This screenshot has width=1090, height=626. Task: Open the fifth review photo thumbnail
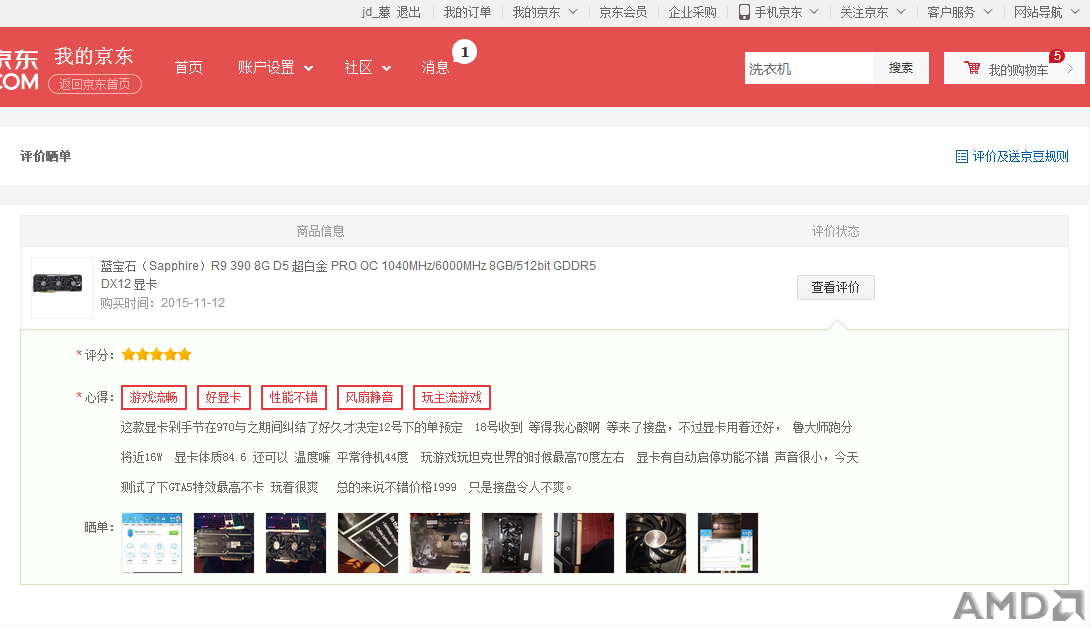tap(440, 543)
